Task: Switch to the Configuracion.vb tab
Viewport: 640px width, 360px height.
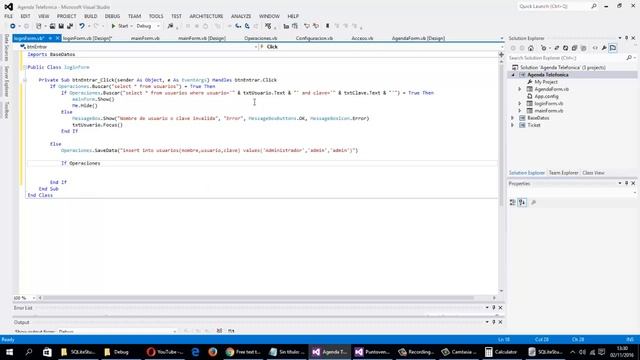Action: click(x=314, y=38)
